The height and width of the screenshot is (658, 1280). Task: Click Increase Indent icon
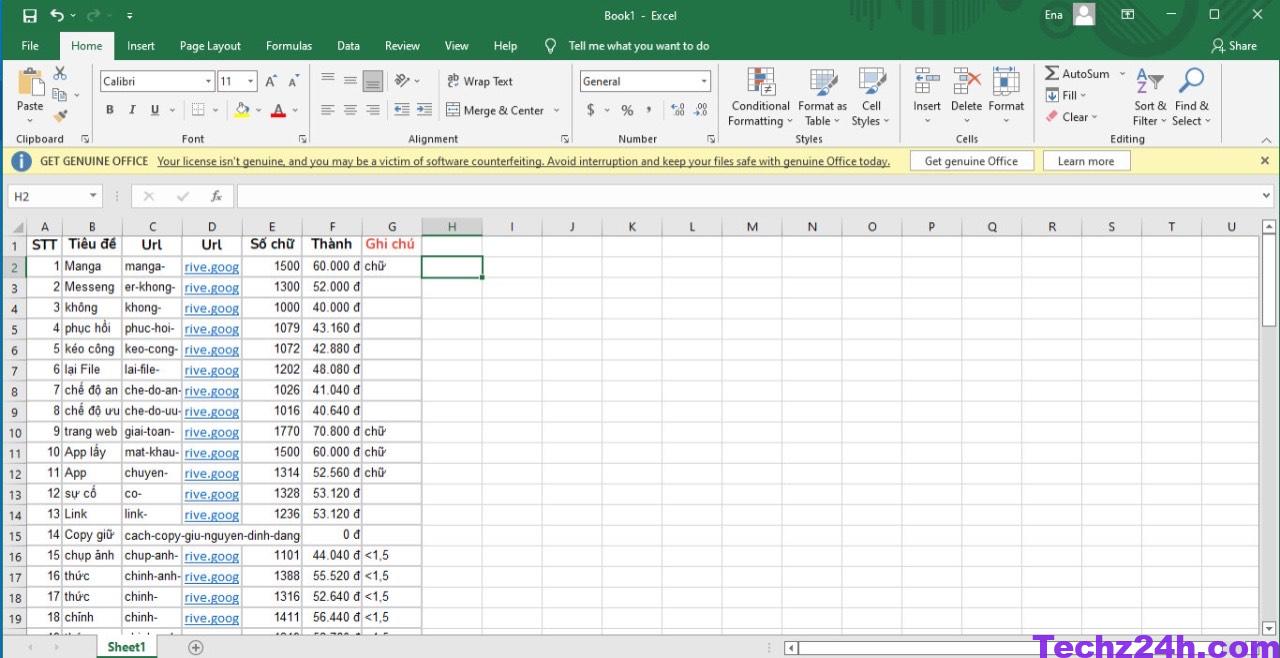tap(425, 110)
